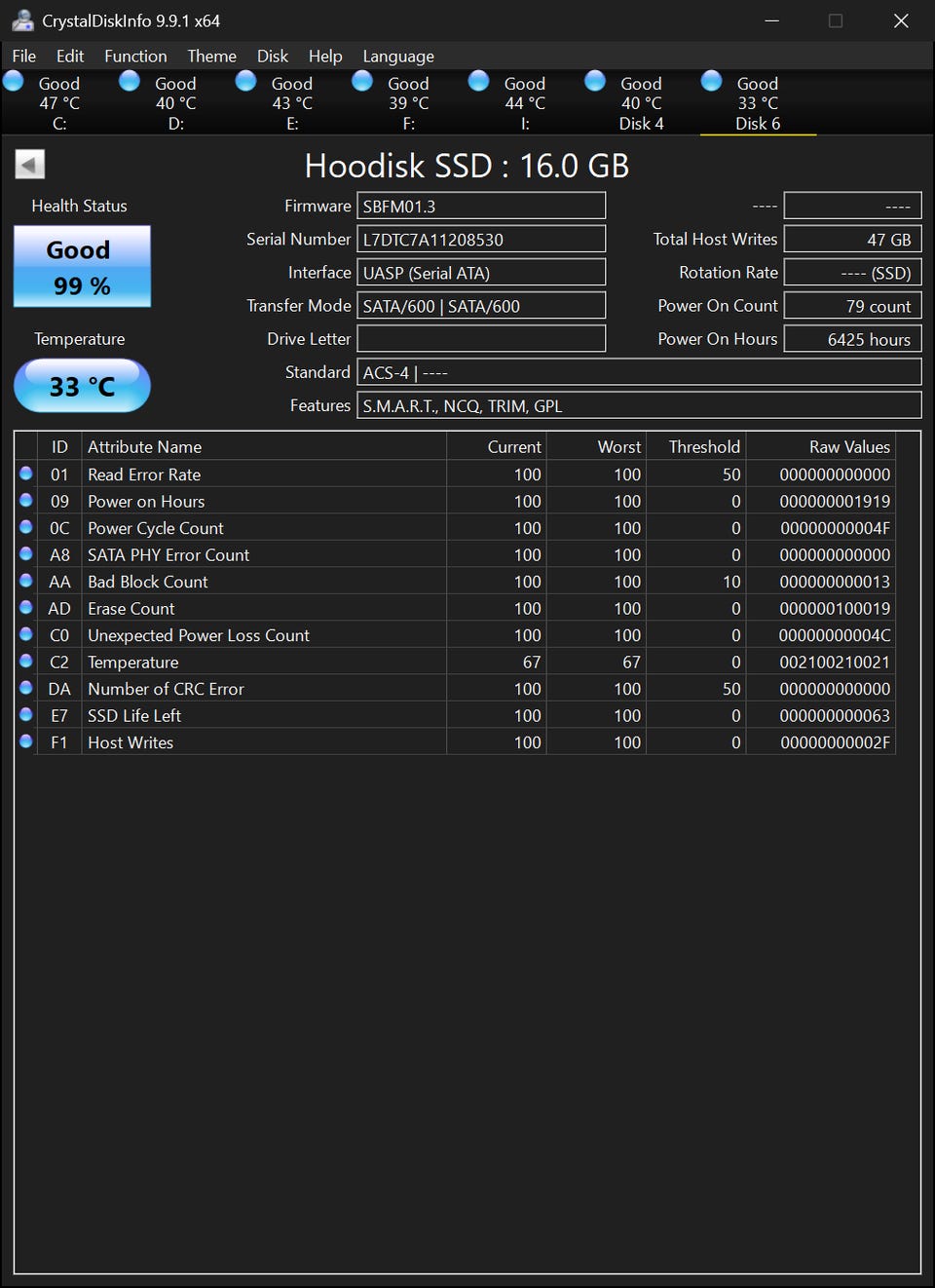Viewport: 935px width, 1288px height.
Task: Open the Edit menu
Action: (70, 57)
